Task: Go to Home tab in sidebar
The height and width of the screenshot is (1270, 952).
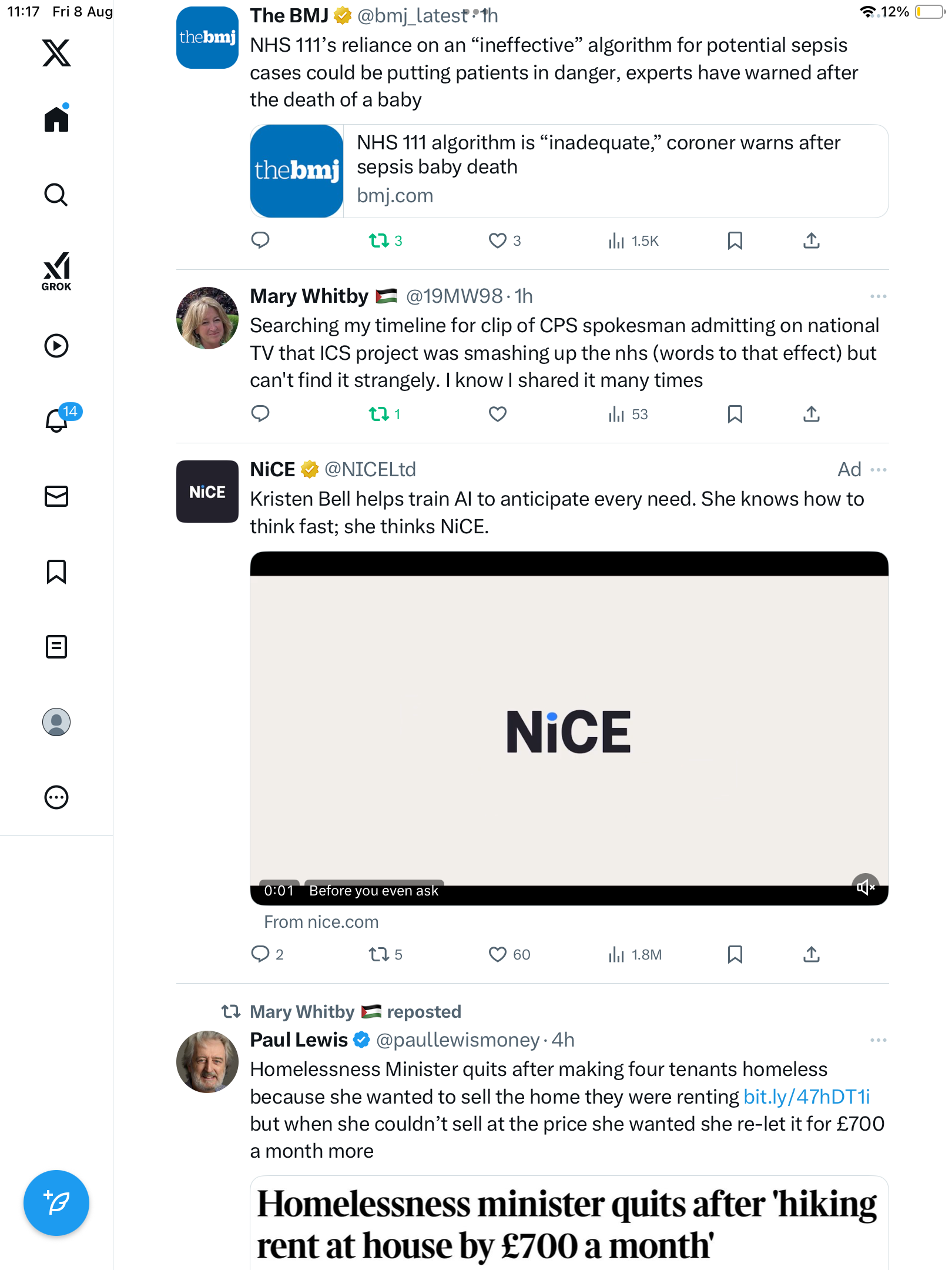Action: [x=56, y=119]
